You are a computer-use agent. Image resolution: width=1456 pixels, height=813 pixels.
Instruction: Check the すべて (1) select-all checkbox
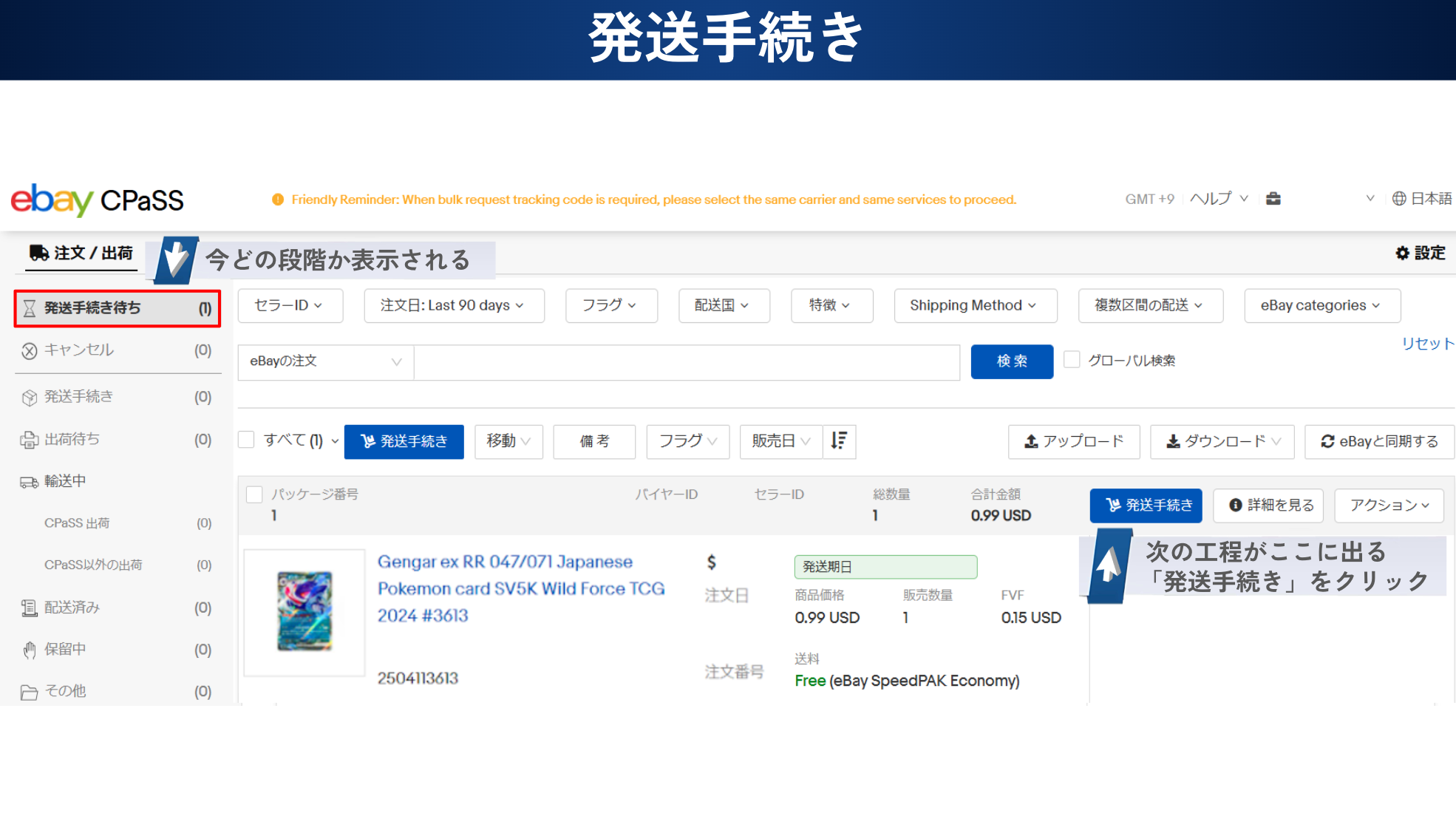coord(247,440)
